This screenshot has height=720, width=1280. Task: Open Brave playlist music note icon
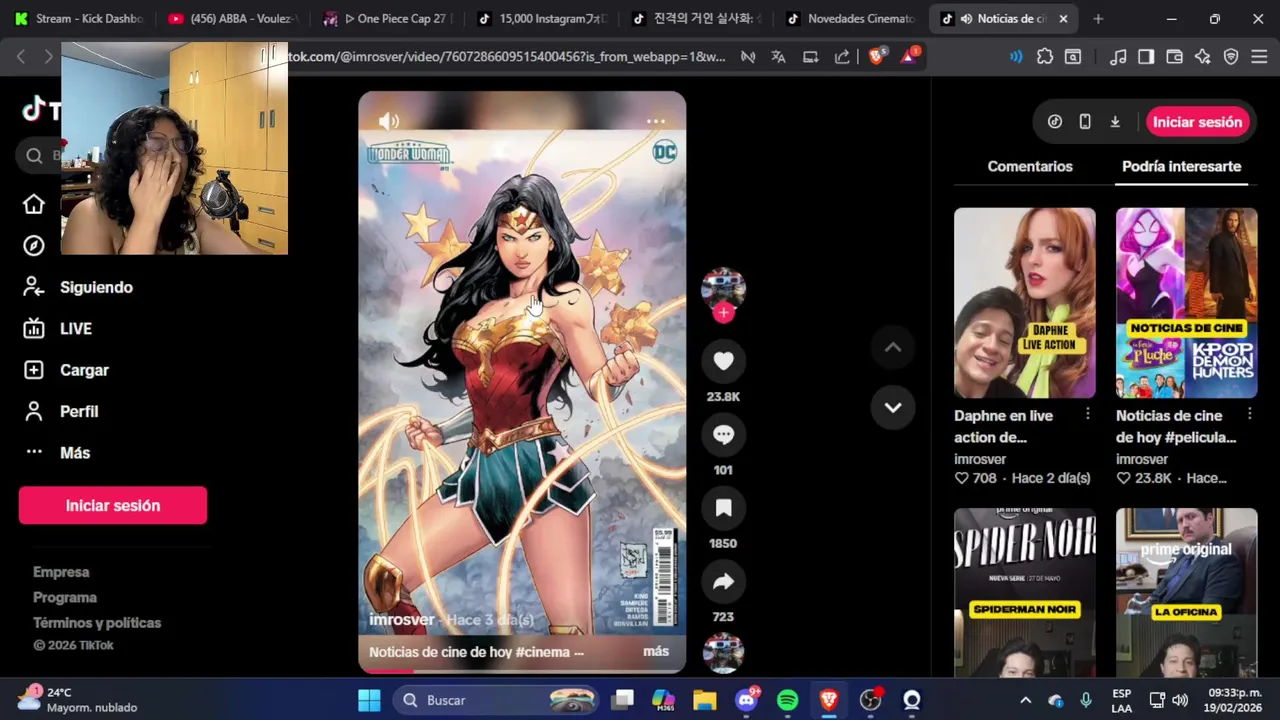(1119, 57)
